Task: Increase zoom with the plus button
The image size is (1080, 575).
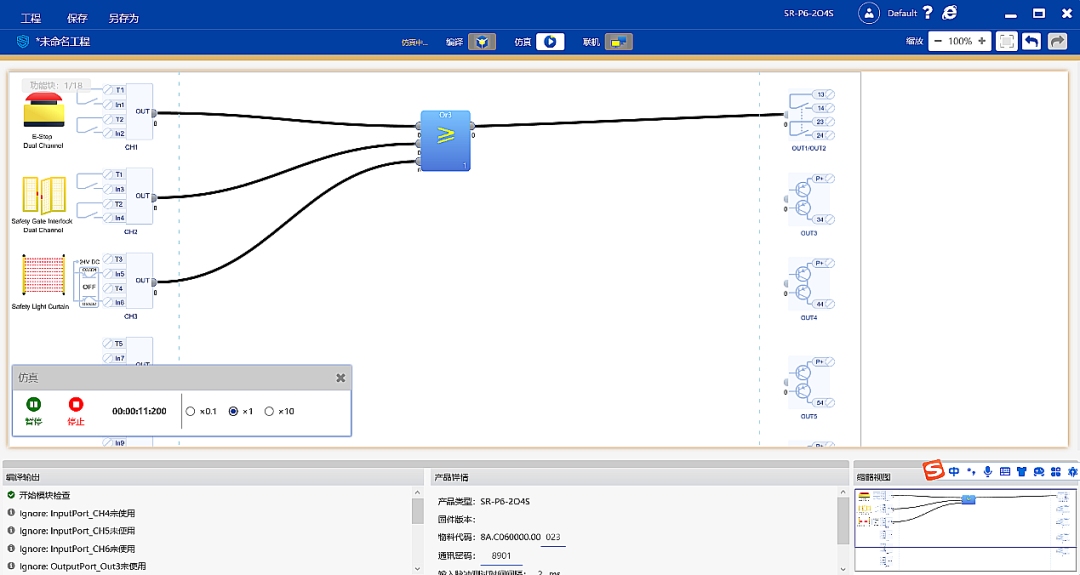Action: pyautogui.click(x=982, y=42)
